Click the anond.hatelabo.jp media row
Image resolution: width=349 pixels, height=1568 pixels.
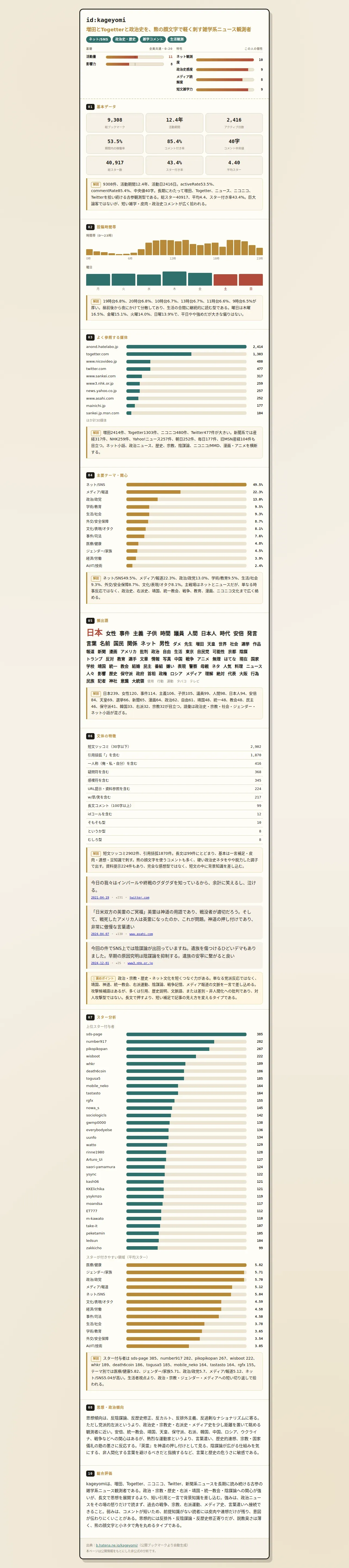pyautogui.click(x=174, y=347)
